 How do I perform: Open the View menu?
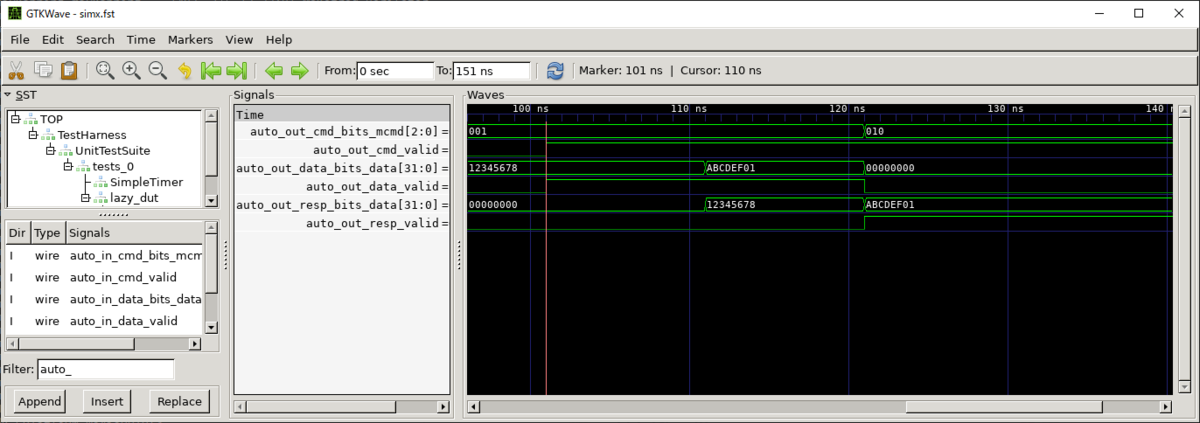pos(239,39)
